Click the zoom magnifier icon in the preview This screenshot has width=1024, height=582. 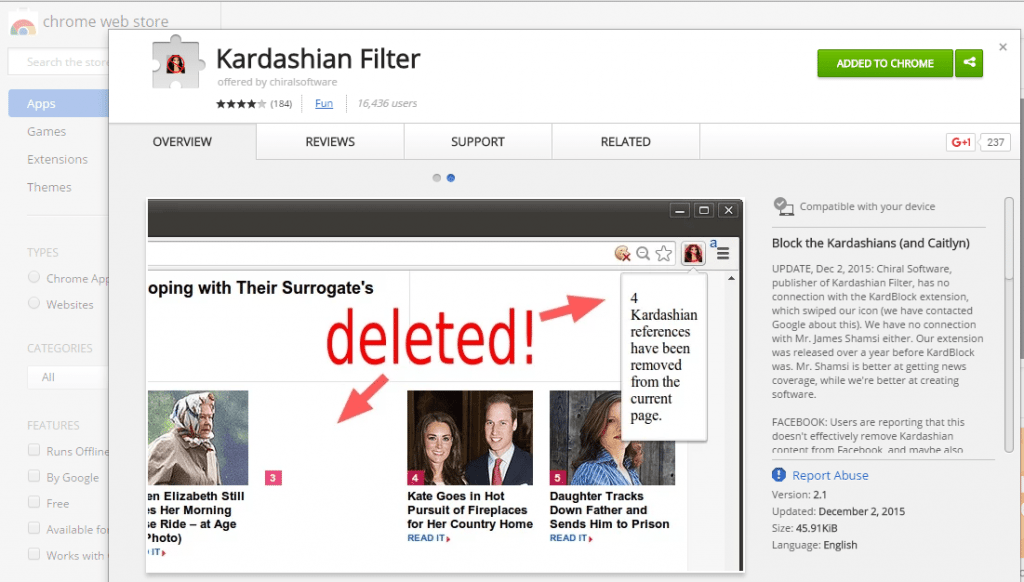point(643,253)
